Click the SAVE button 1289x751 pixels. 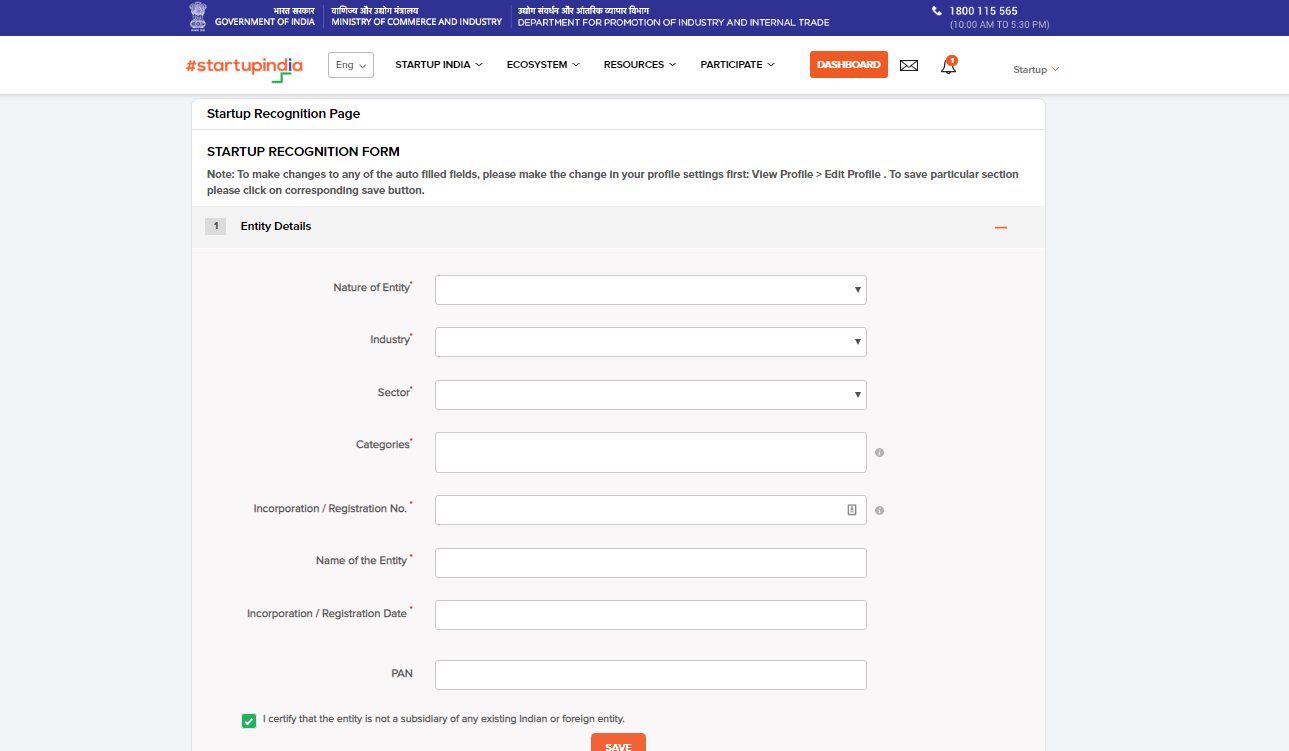click(618, 743)
